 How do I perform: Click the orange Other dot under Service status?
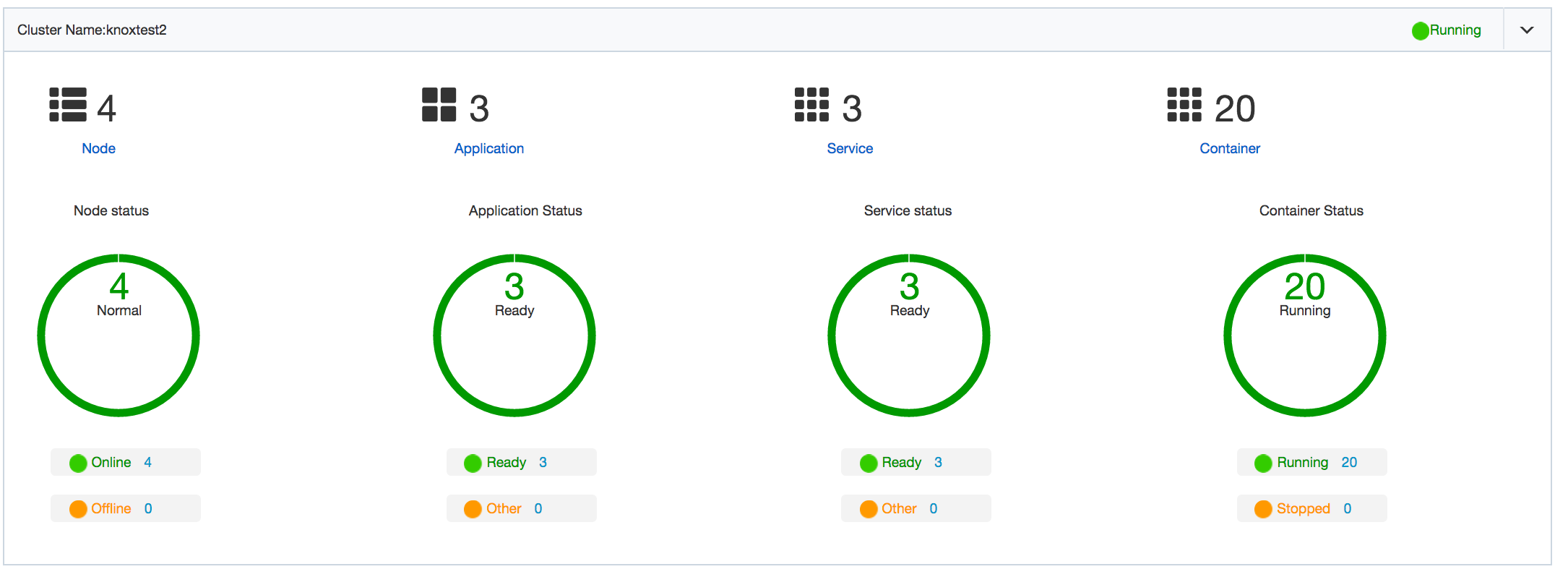pos(869,509)
